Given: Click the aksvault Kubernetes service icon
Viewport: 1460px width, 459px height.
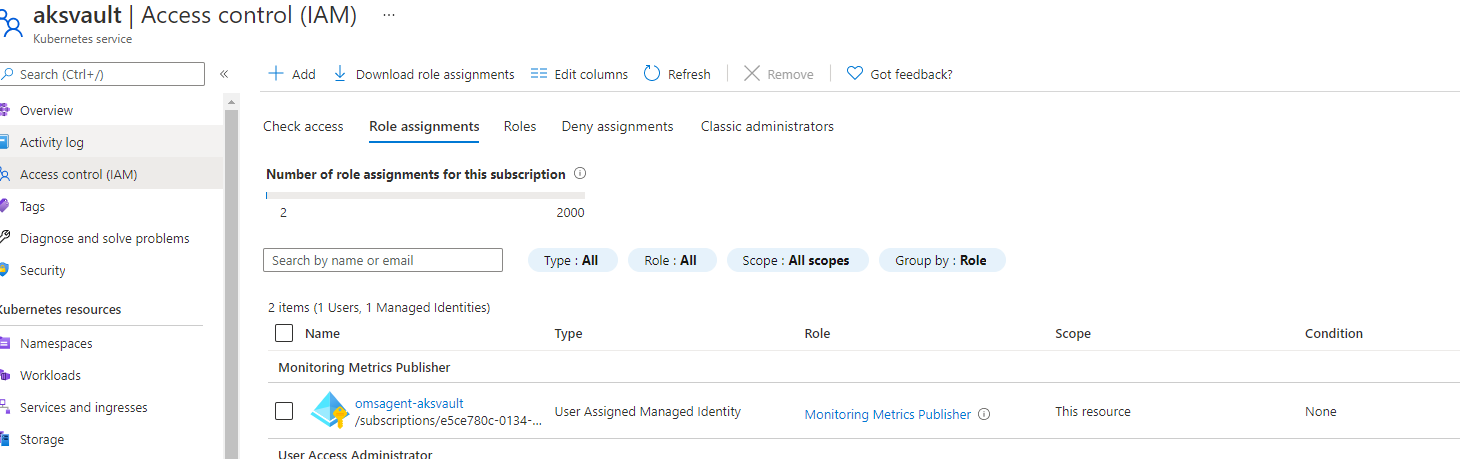Looking at the screenshot, I should (9, 23).
